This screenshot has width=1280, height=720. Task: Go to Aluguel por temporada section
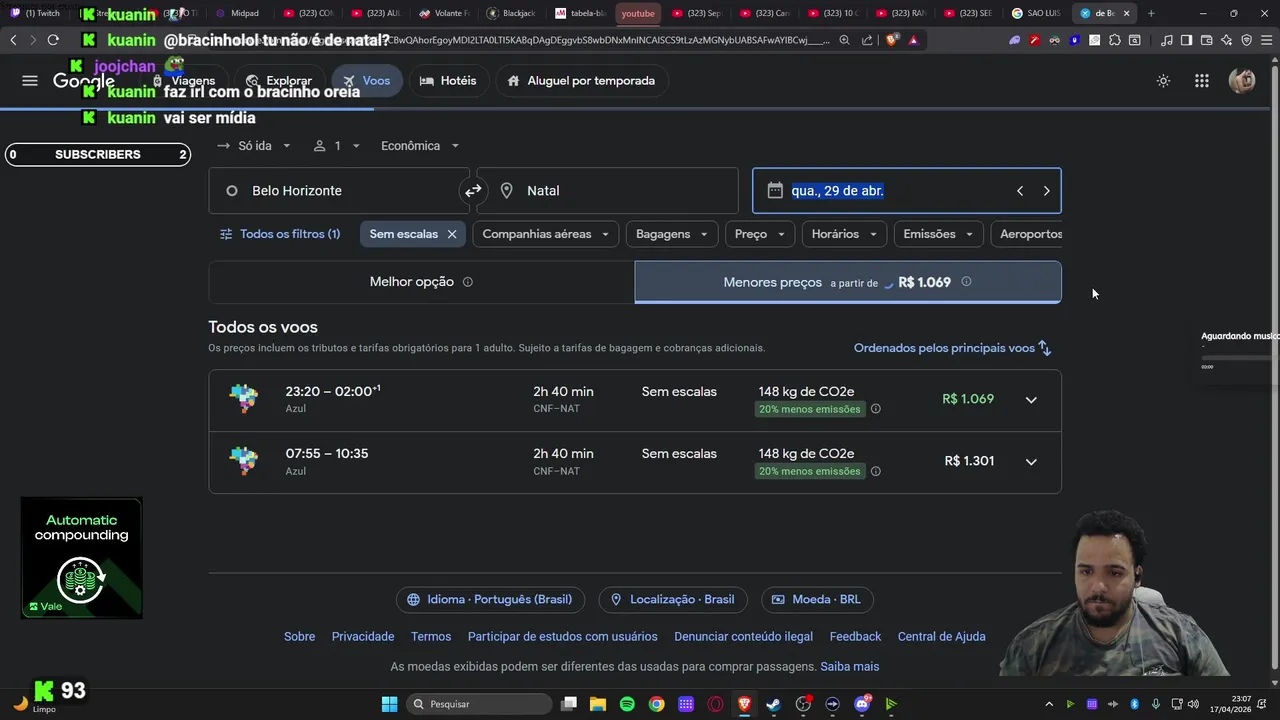coord(581,81)
